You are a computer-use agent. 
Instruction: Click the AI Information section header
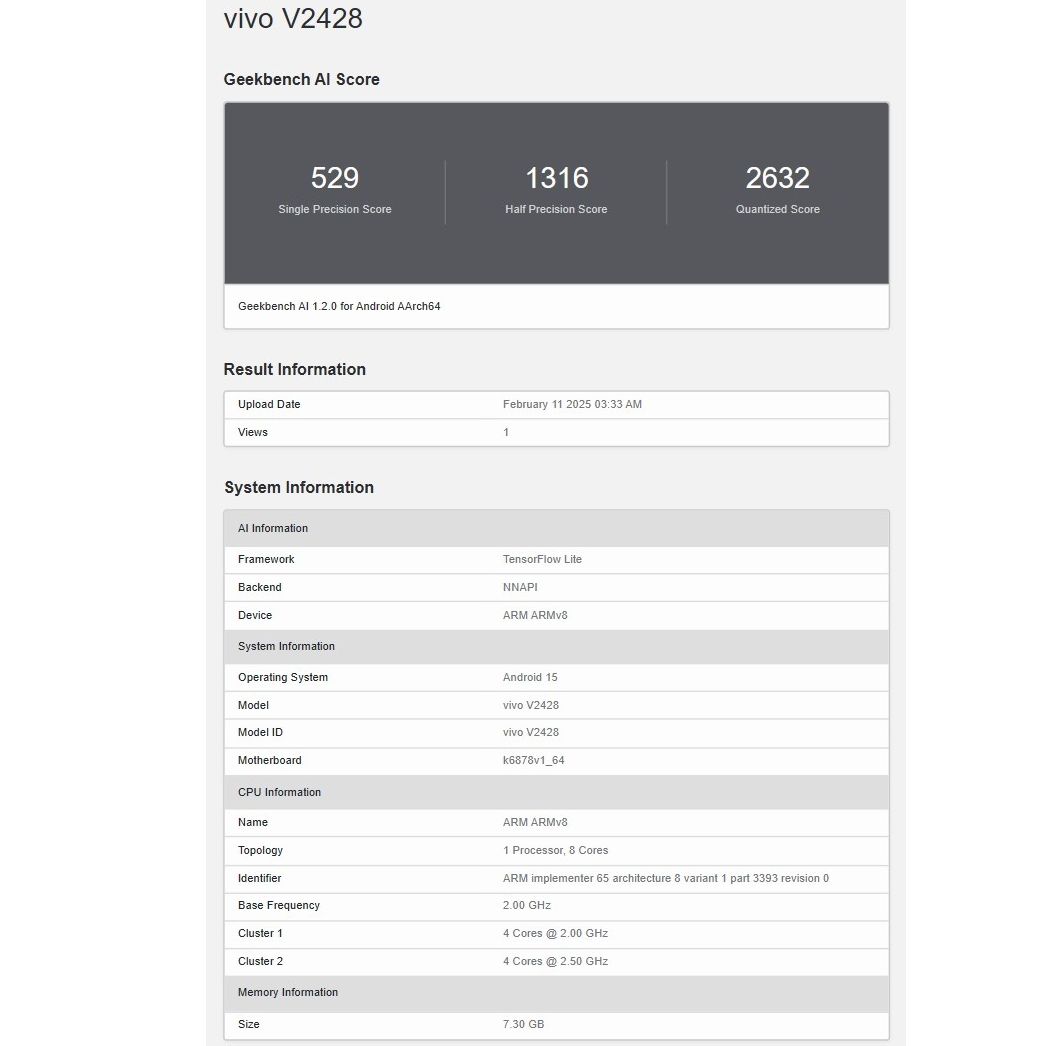(273, 528)
